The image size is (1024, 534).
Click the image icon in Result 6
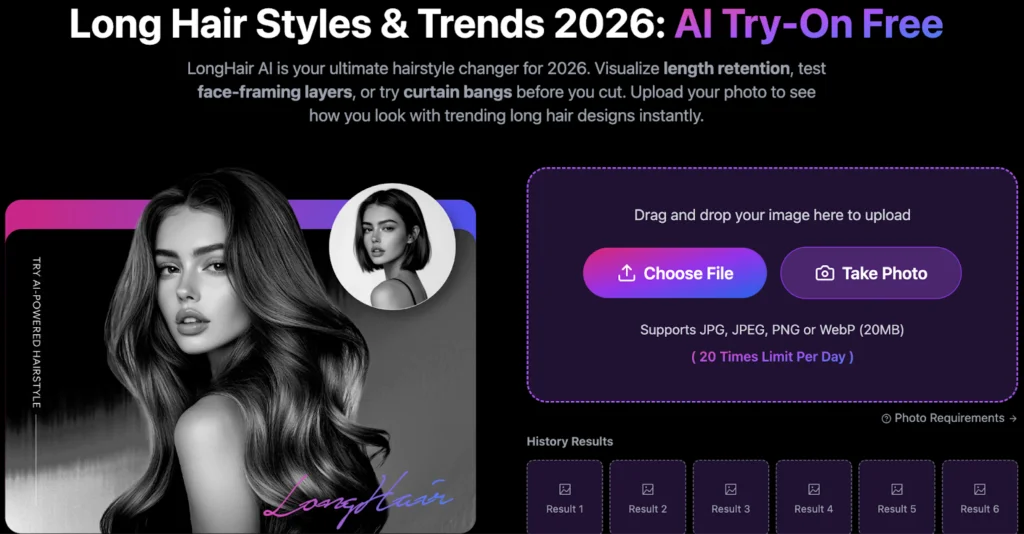coord(980,489)
